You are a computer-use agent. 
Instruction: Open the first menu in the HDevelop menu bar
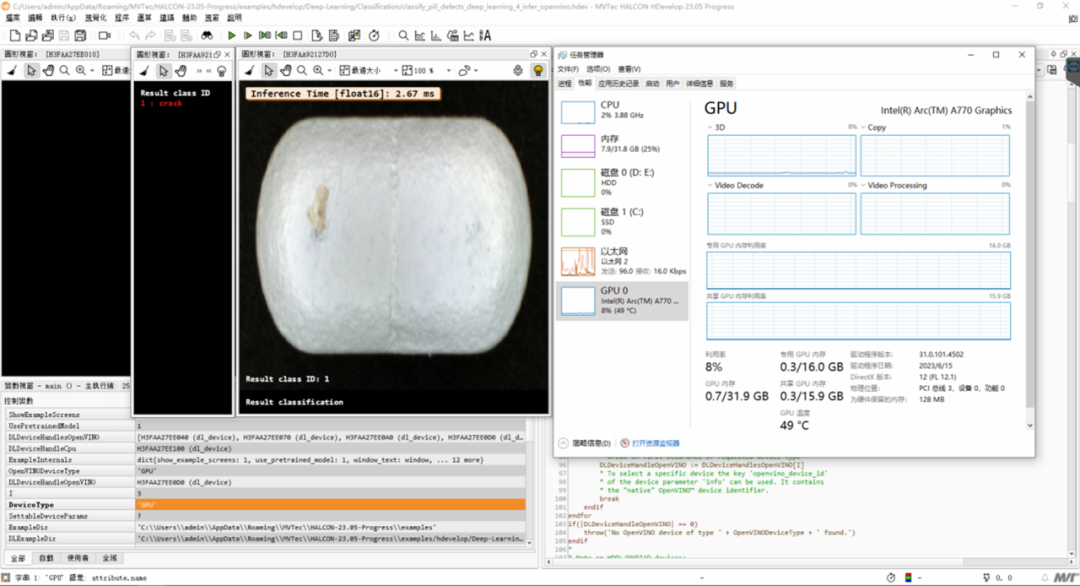click(13, 18)
